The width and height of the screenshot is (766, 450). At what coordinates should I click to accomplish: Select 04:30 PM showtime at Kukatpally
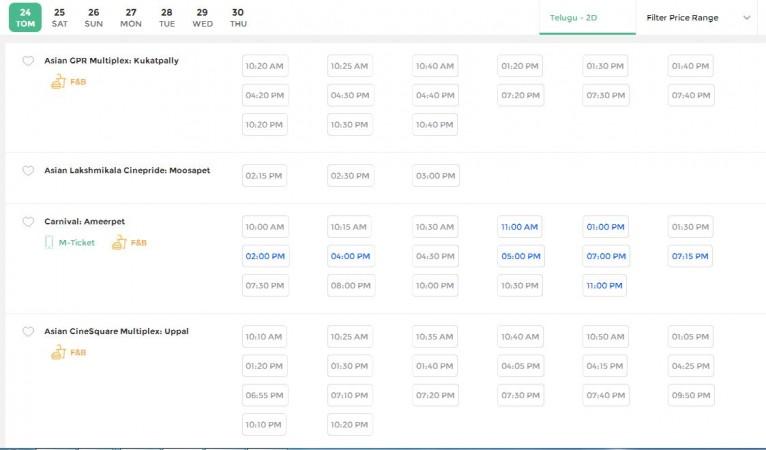pos(350,95)
